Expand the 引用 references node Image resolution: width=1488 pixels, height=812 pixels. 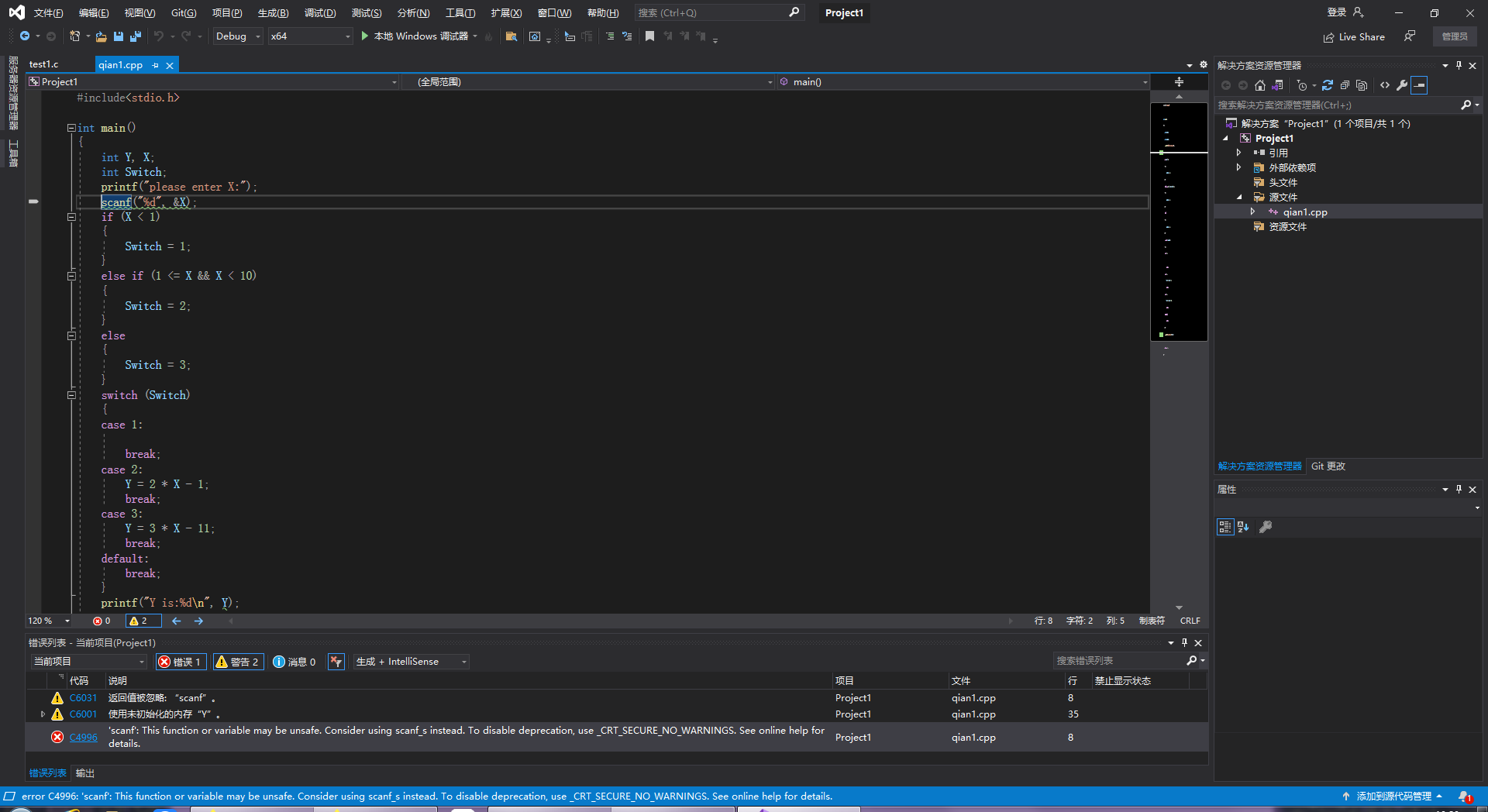click(1239, 153)
